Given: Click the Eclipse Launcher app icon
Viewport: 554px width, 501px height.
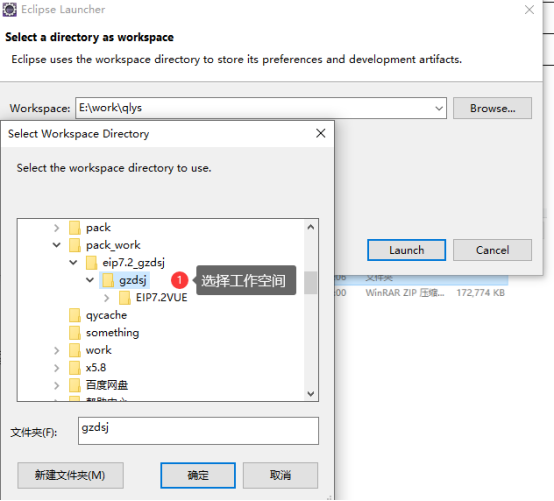Looking at the screenshot, I should [9, 10].
